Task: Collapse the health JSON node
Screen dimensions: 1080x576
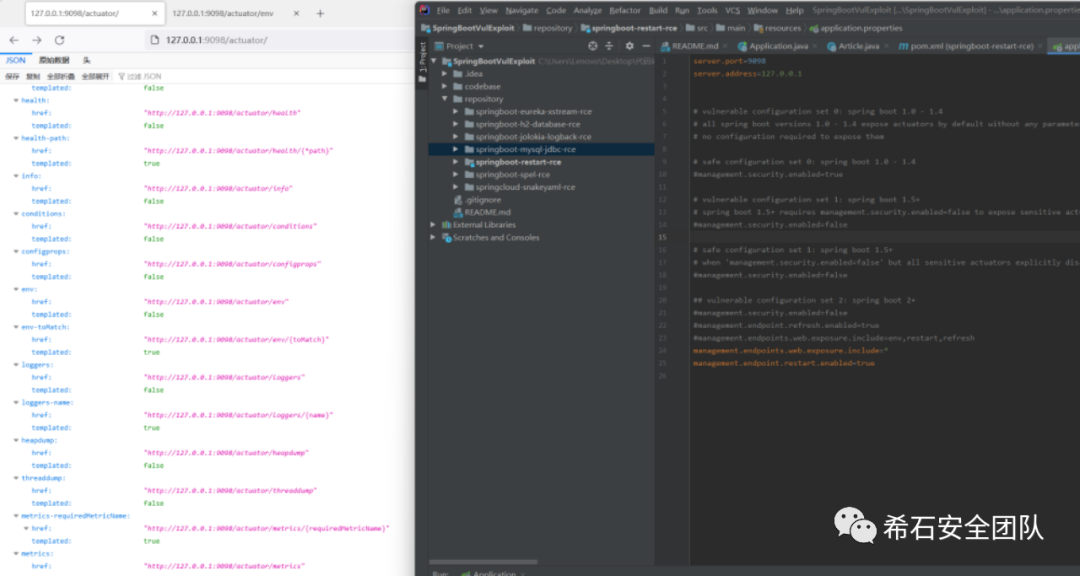Action: click(x=16, y=101)
